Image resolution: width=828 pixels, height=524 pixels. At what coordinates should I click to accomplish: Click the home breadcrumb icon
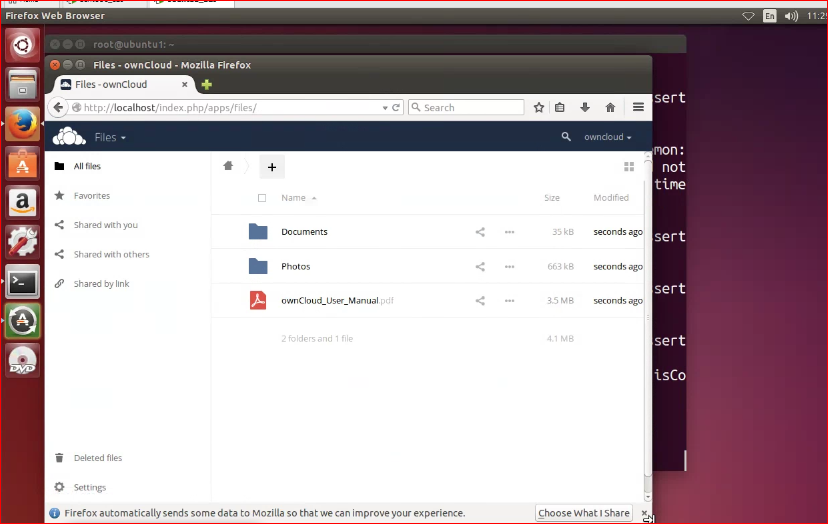228,166
